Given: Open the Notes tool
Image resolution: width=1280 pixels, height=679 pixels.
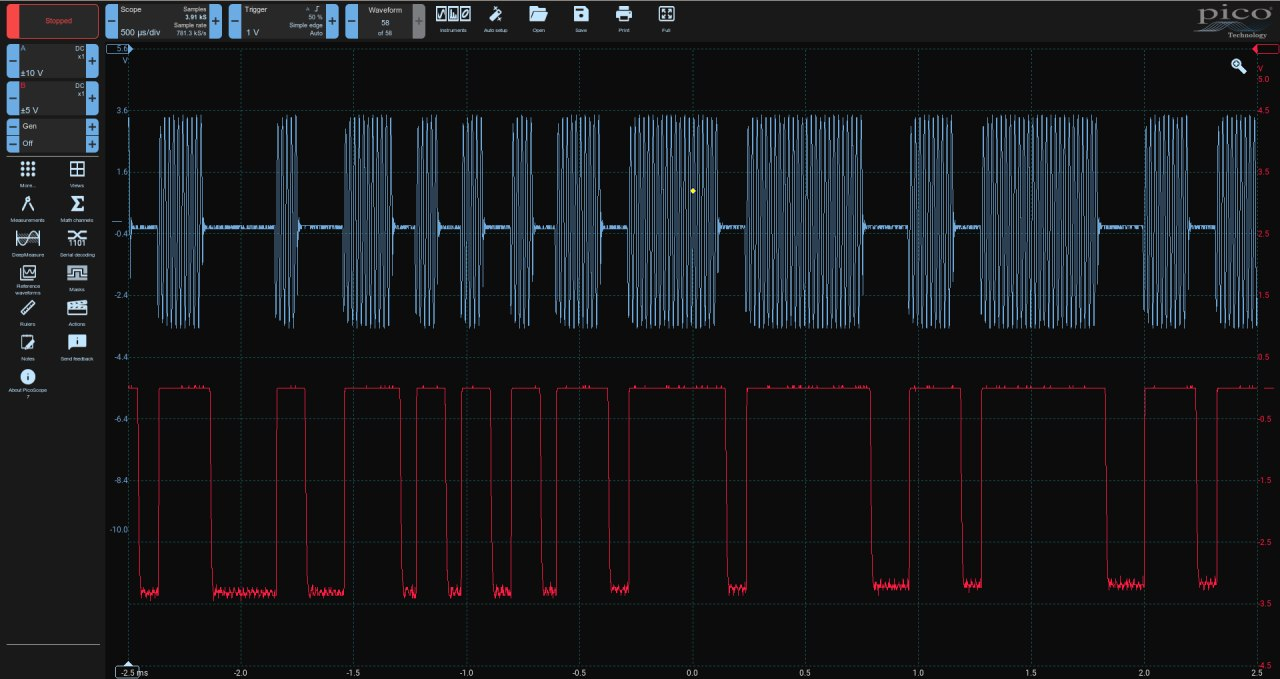Looking at the screenshot, I should (28, 346).
